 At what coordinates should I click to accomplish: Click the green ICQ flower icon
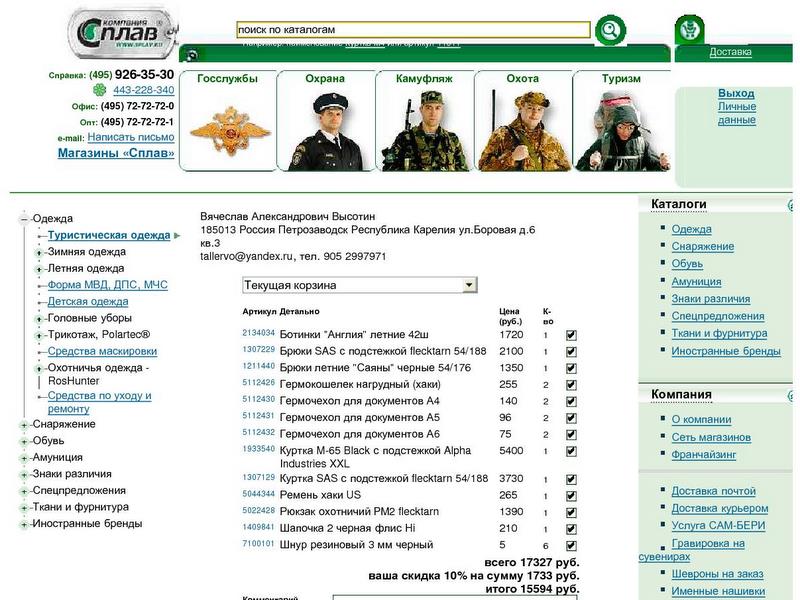click(x=100, y=90)
